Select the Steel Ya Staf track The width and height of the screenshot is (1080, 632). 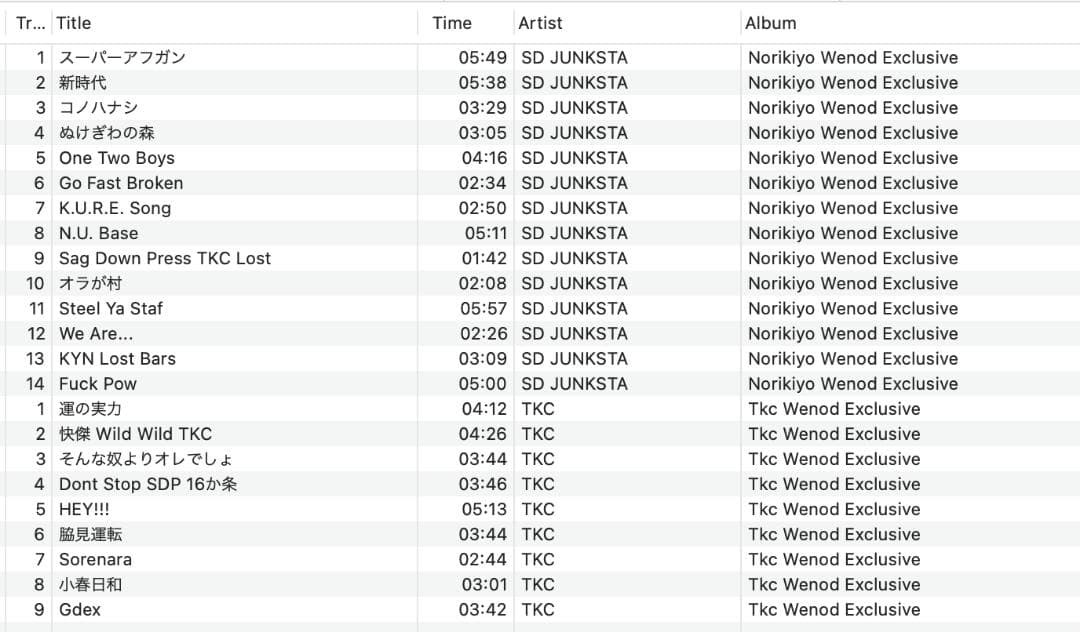coord(111,308)
